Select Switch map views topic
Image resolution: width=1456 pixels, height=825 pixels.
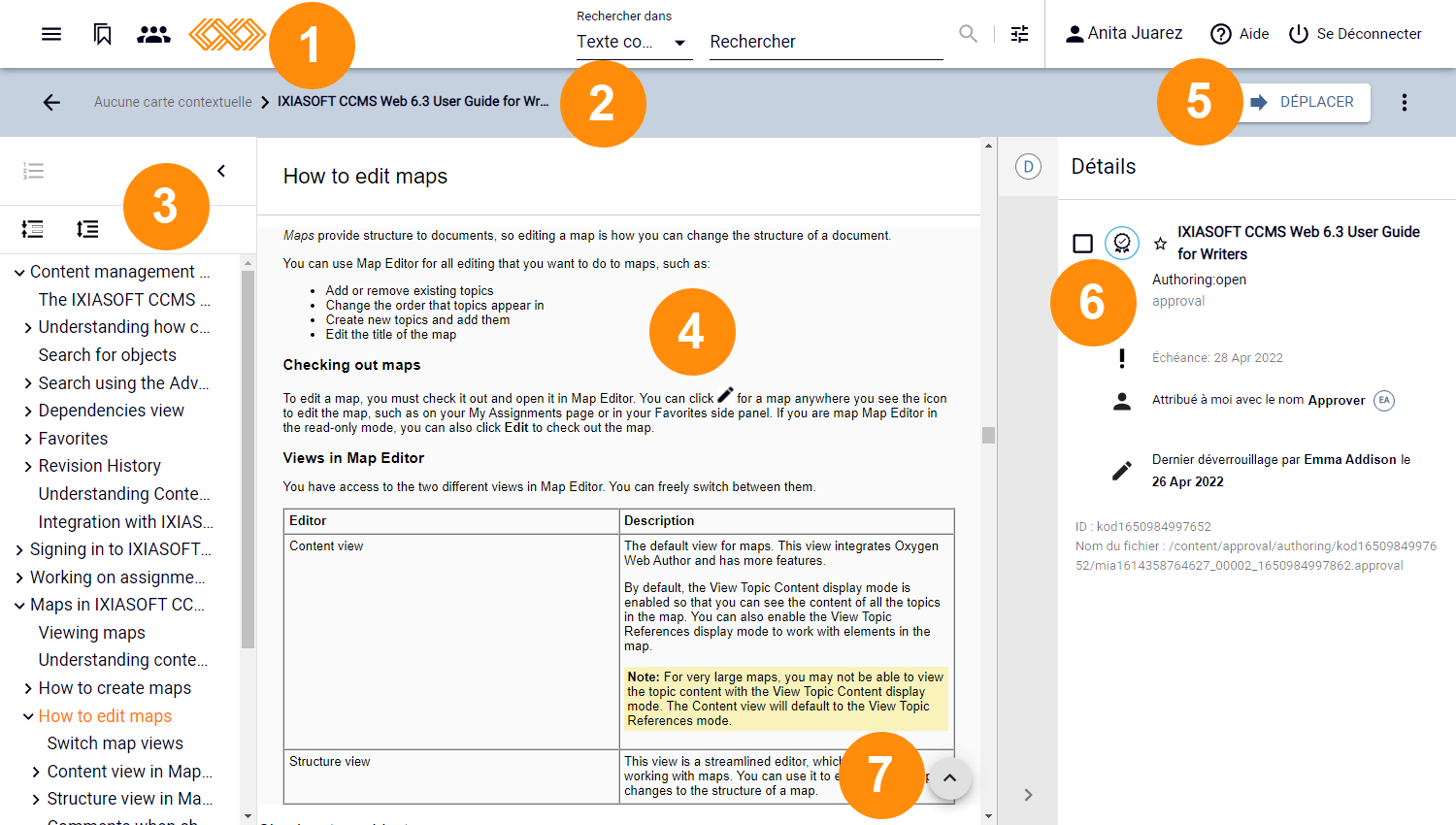click(x=116, y=743)
